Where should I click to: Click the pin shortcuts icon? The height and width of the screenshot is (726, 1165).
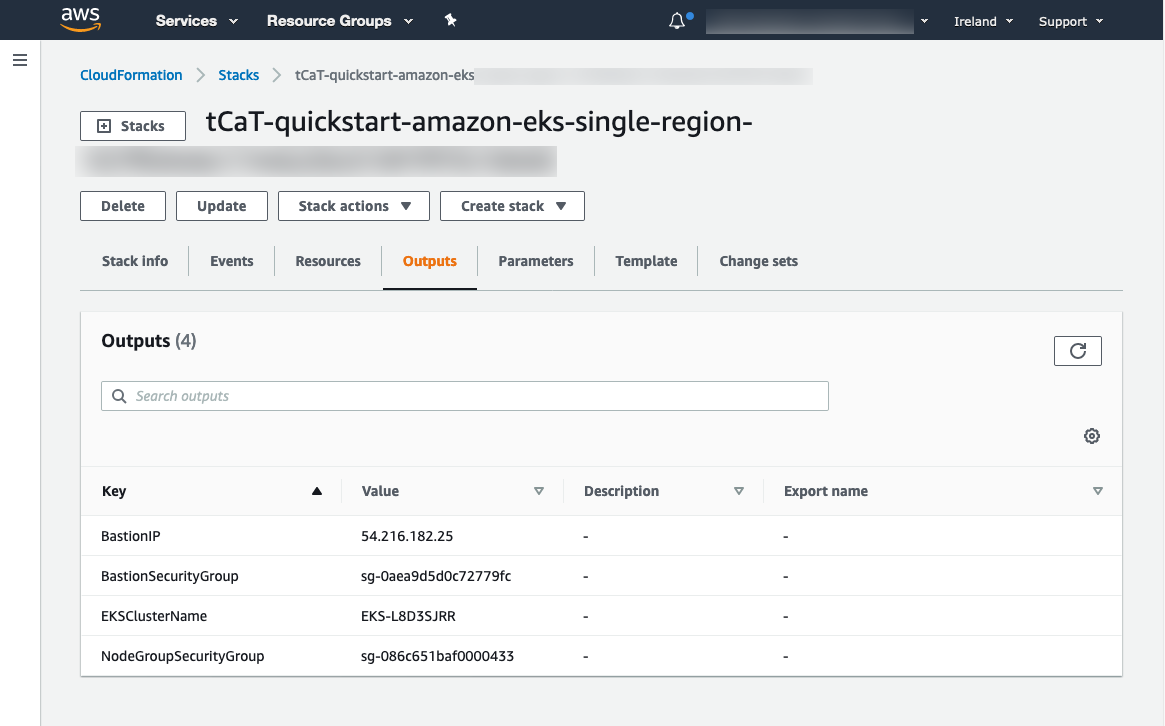click(450, 21)
